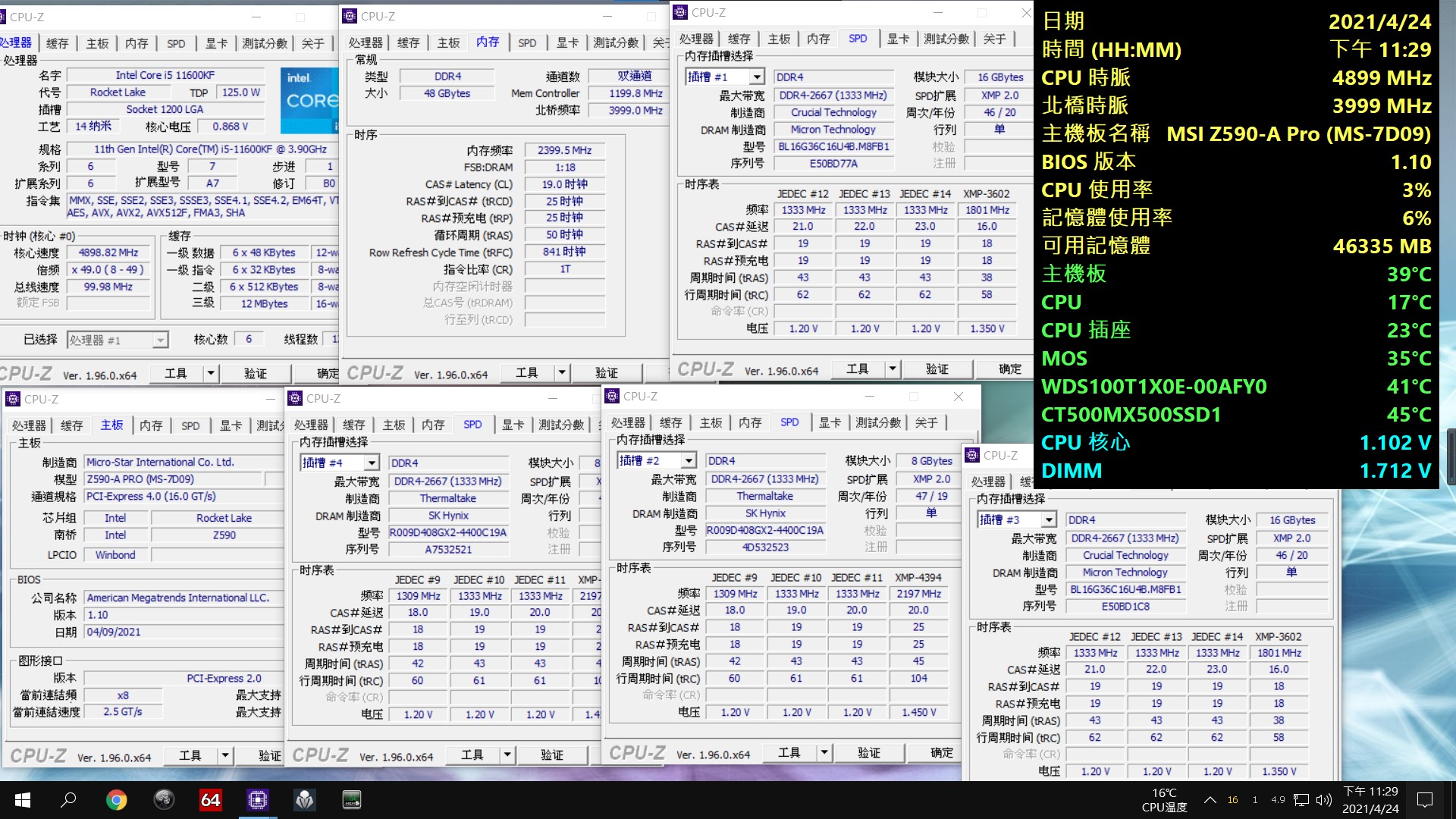1456x819 pixels.
Task: Click 验证 button in slot #1 window
Action: click(x=937, y=369)
